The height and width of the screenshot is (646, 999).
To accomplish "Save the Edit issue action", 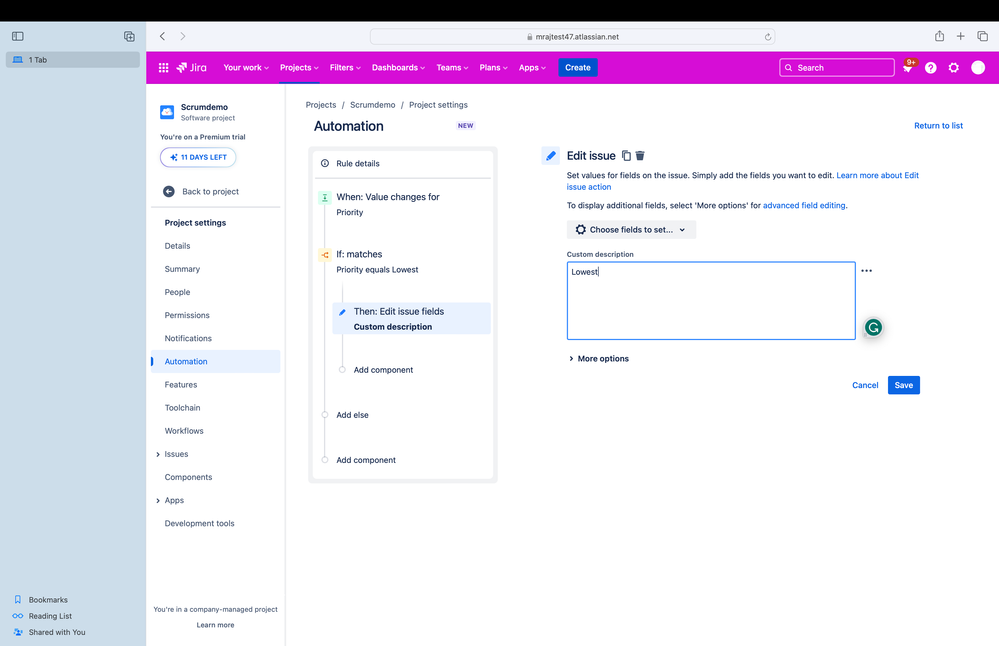I will [903, 385].
